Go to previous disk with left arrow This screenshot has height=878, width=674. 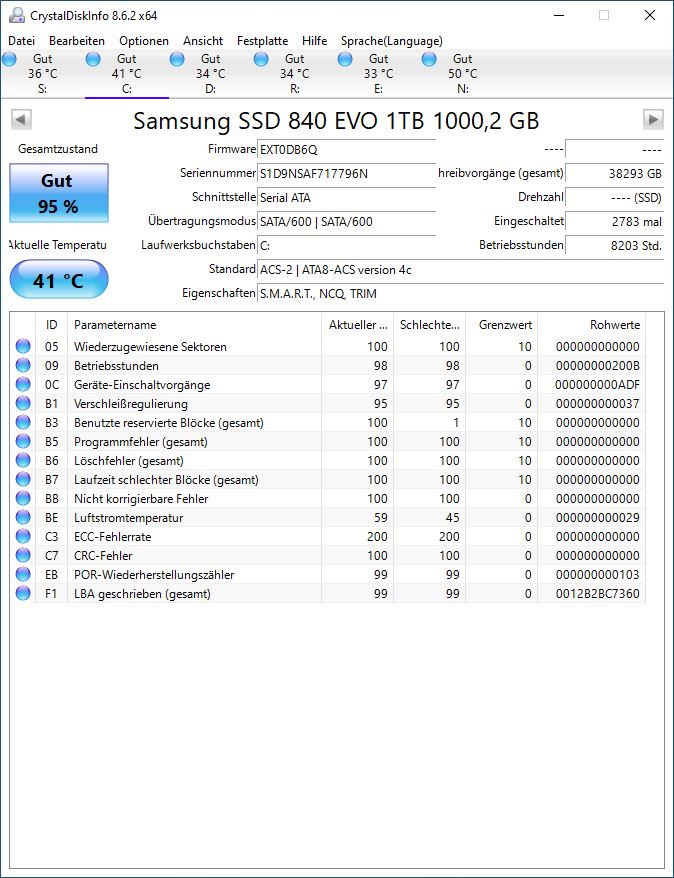point(21,119)
